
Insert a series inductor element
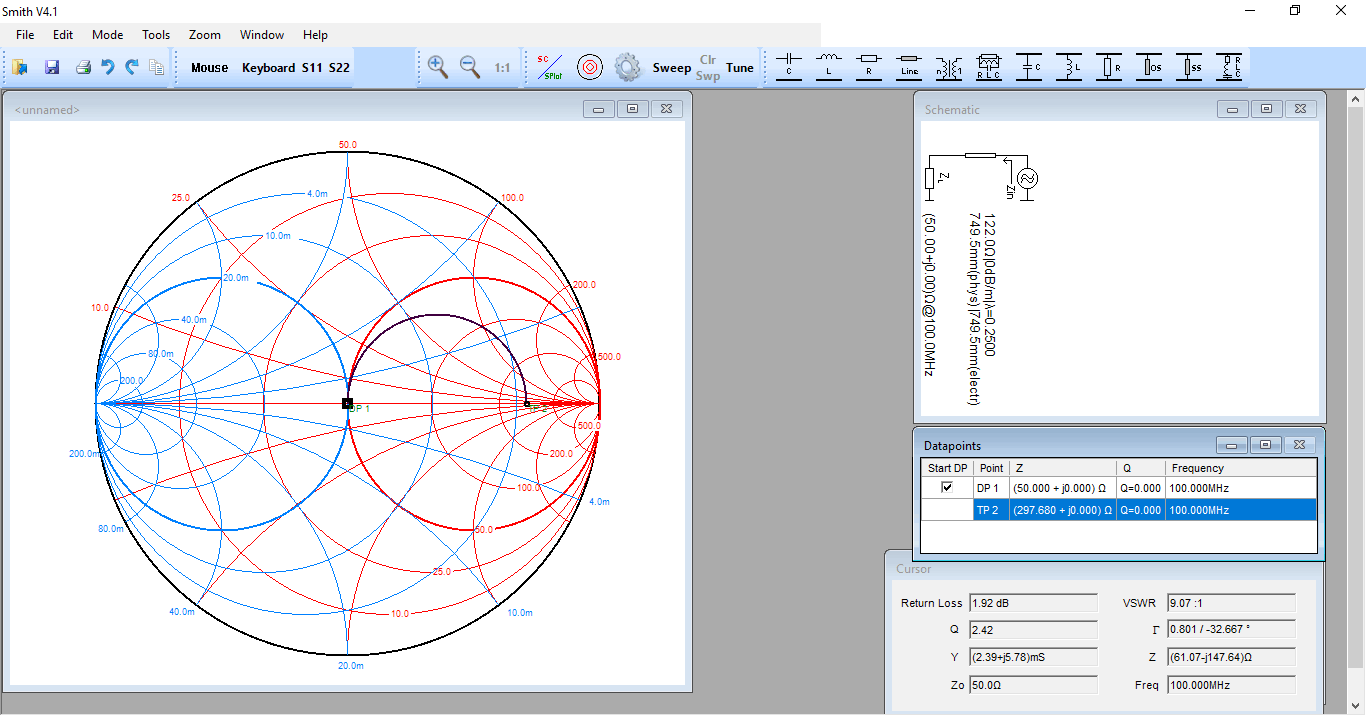click(x=829, y=67)
